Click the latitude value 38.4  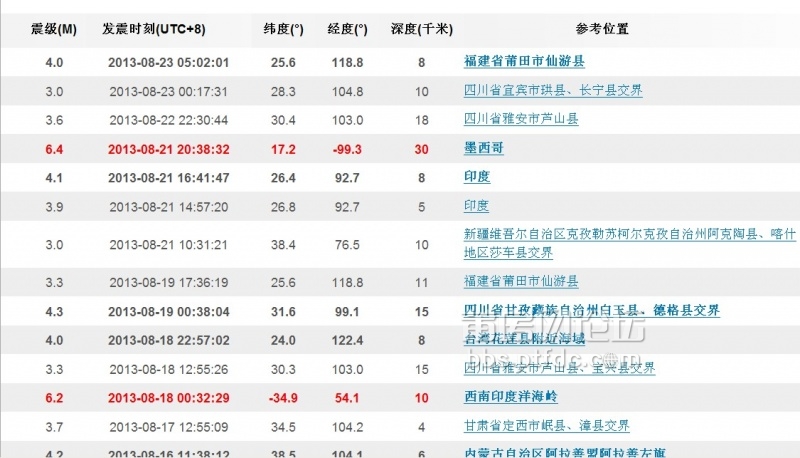(283, 245)
